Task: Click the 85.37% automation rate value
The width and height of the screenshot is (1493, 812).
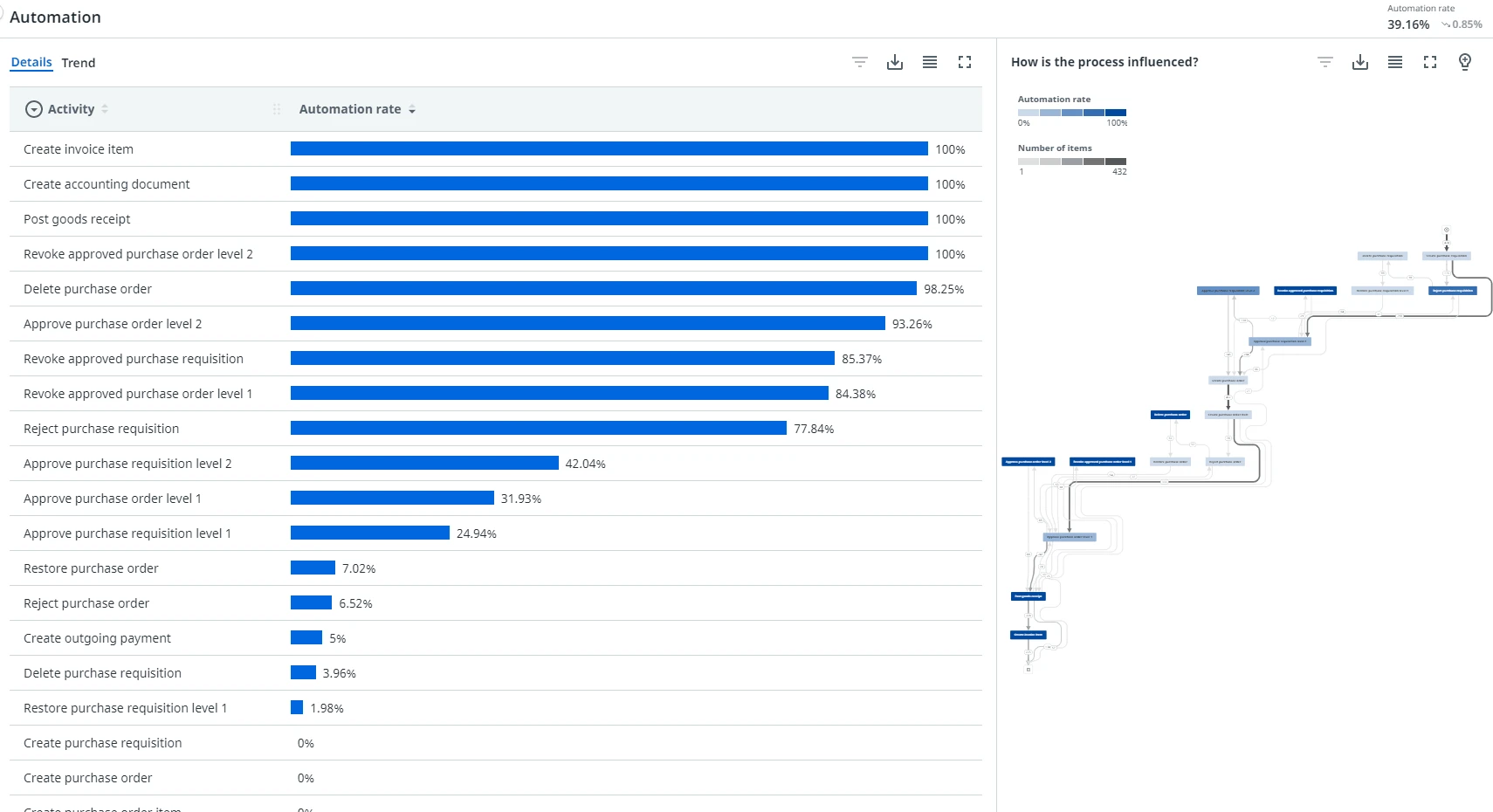Action: [862, 359]
